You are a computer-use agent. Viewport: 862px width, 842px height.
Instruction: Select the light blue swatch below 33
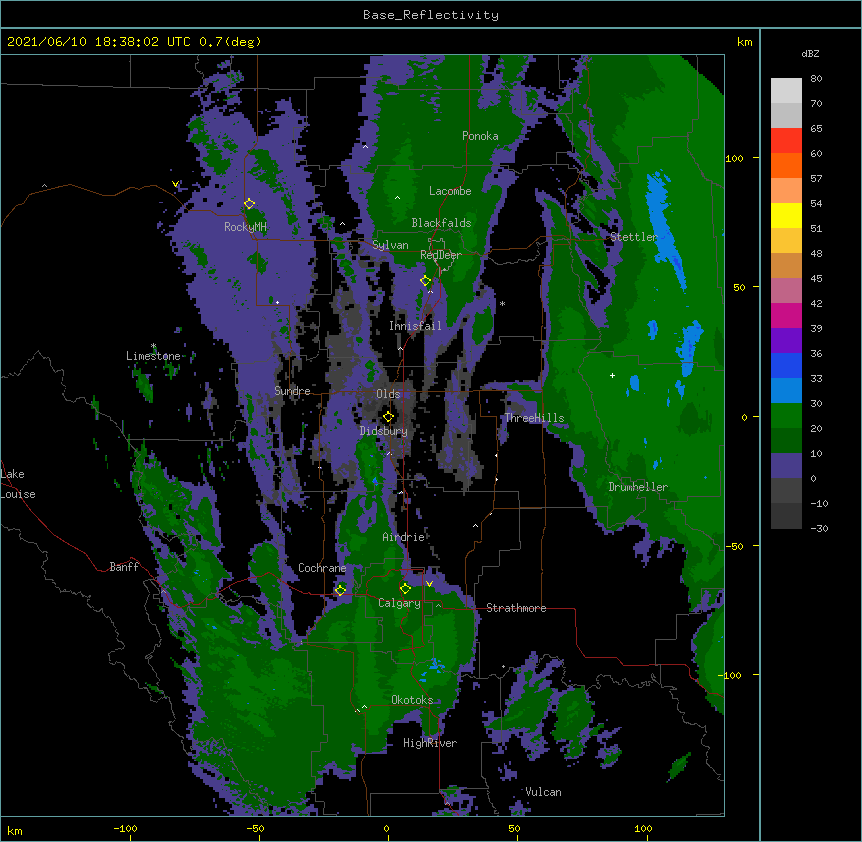click(x=786, y=390)
